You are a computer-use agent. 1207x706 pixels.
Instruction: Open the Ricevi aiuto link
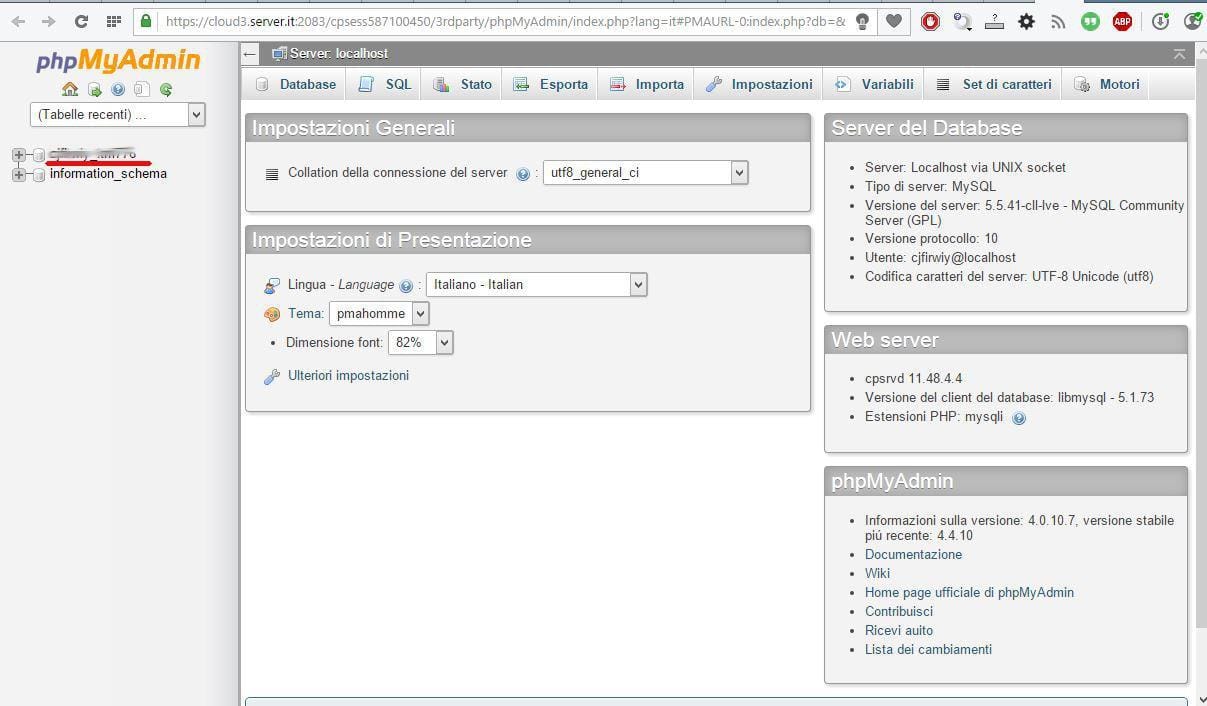click(899, 631)
